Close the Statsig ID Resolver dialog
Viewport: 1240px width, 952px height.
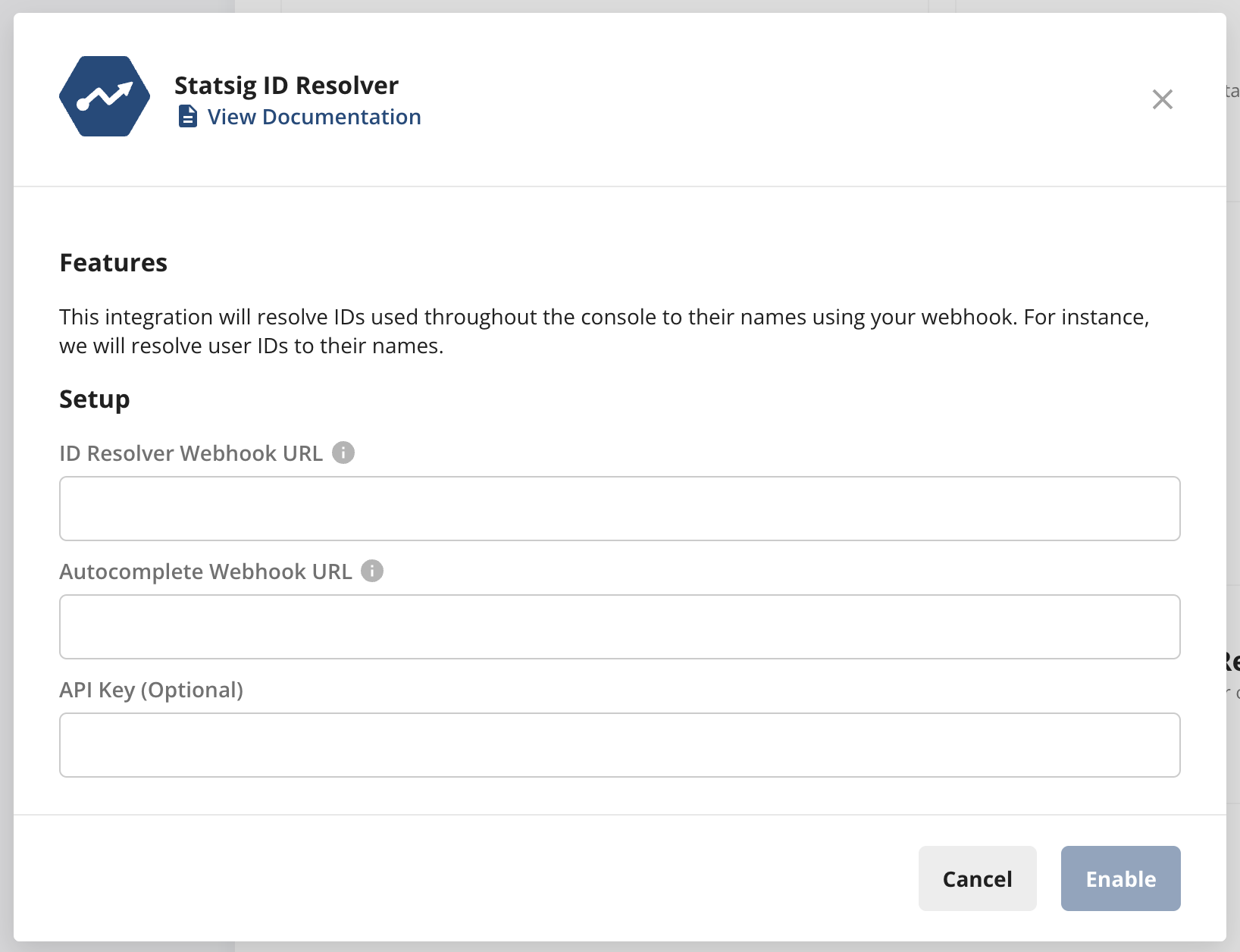click(1162, 99)
